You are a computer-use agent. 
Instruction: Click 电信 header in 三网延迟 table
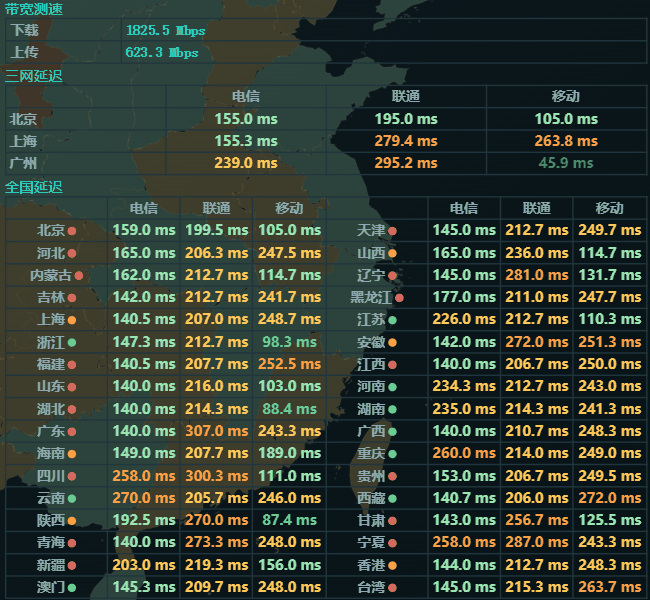(x=246, y=96)
